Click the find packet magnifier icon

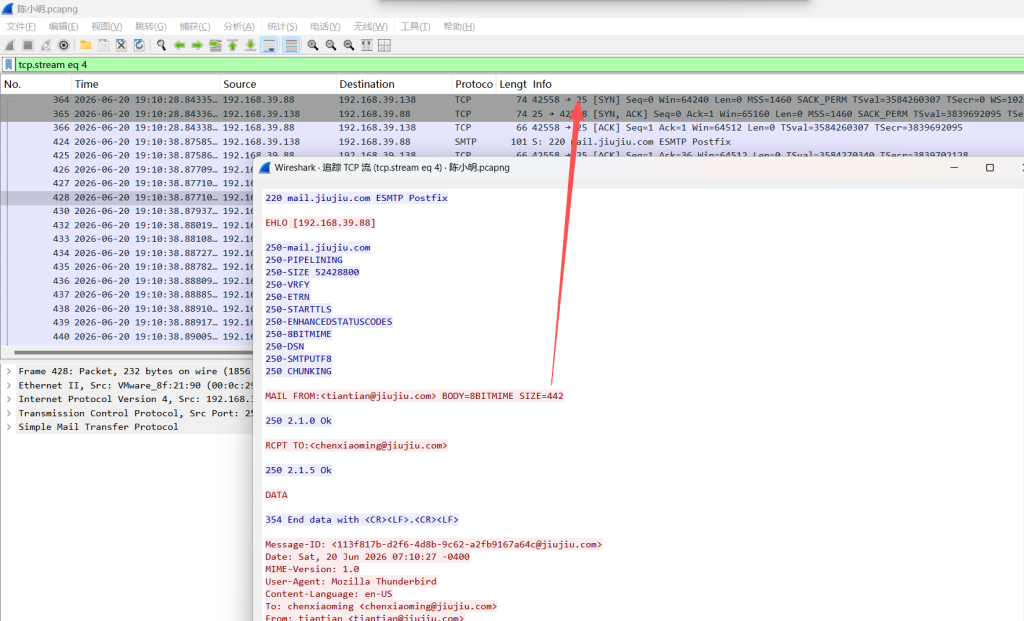click(x=161, y=45)
